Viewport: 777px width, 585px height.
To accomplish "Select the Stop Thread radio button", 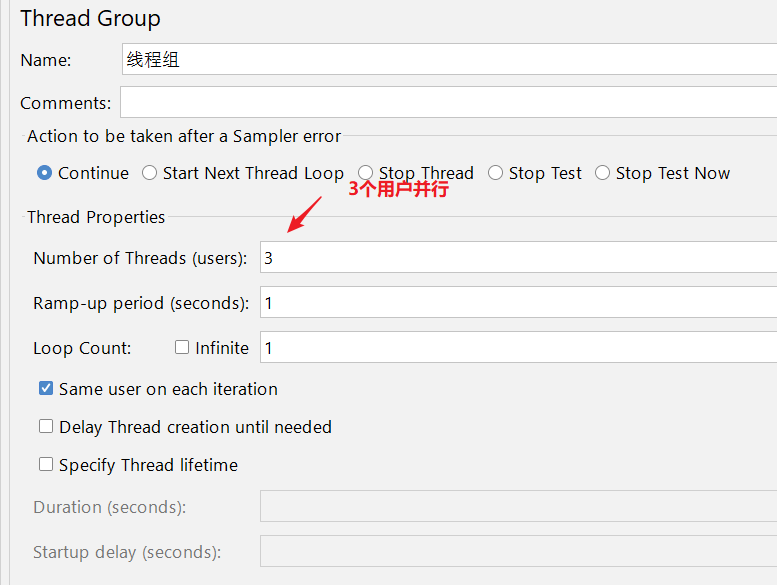I will coord(366,173).
